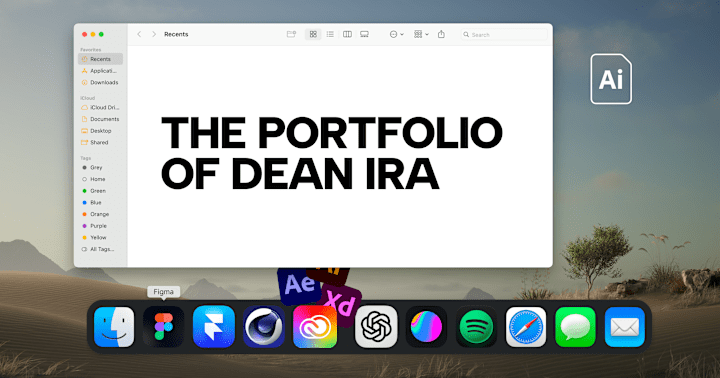The image size is (720, 378).
Task: Go back in Finder window
Action: point(139,34)
